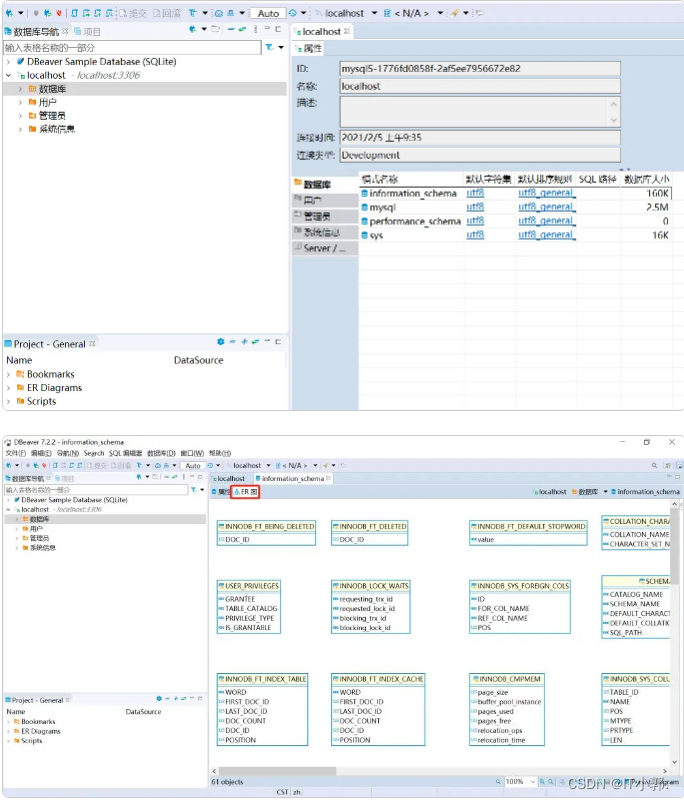Select information_schema editor tab in lower window
This screenshot has height=800, width=684.
tap(293, 479)
